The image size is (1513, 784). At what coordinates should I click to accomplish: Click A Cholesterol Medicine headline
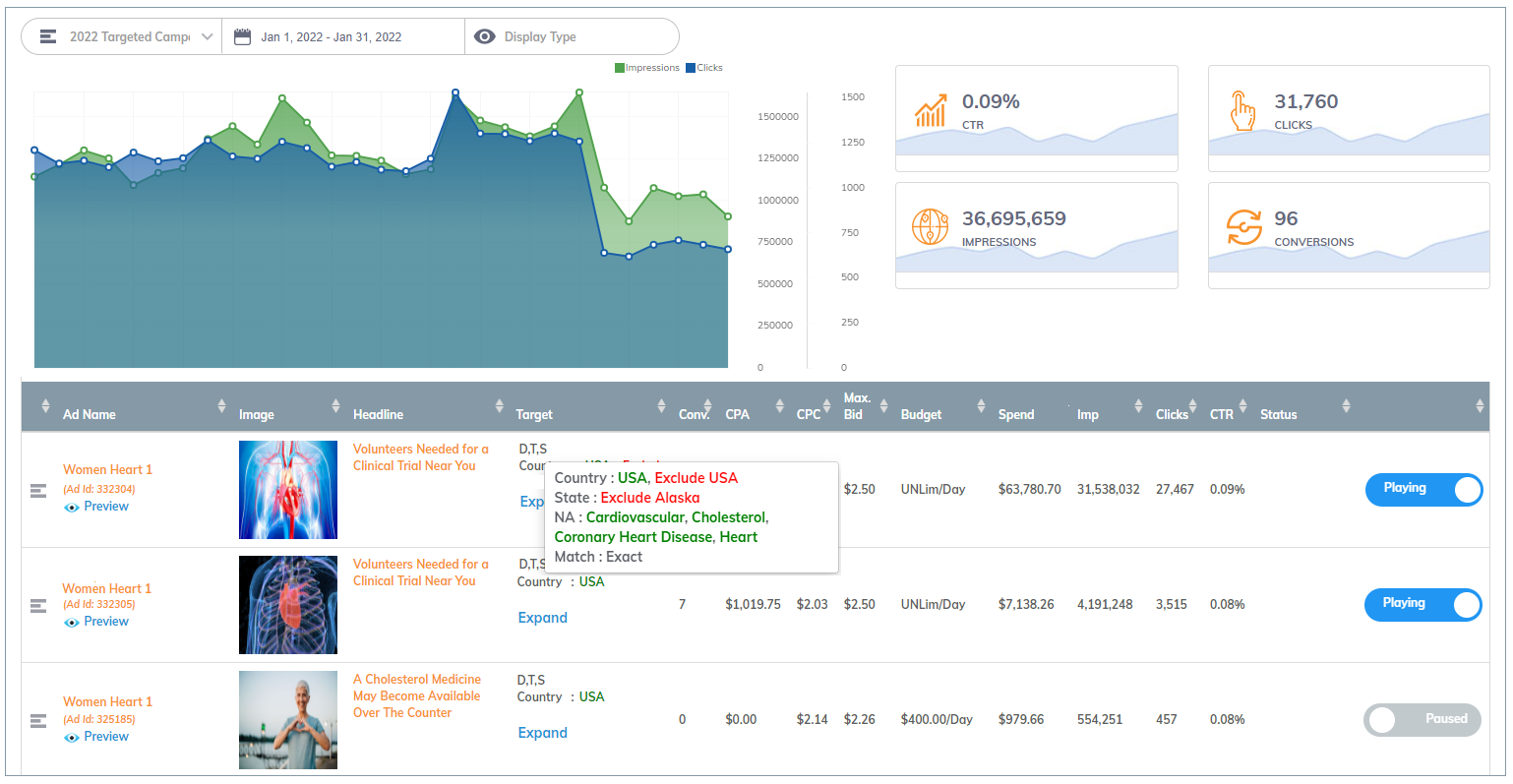(417, 696)
